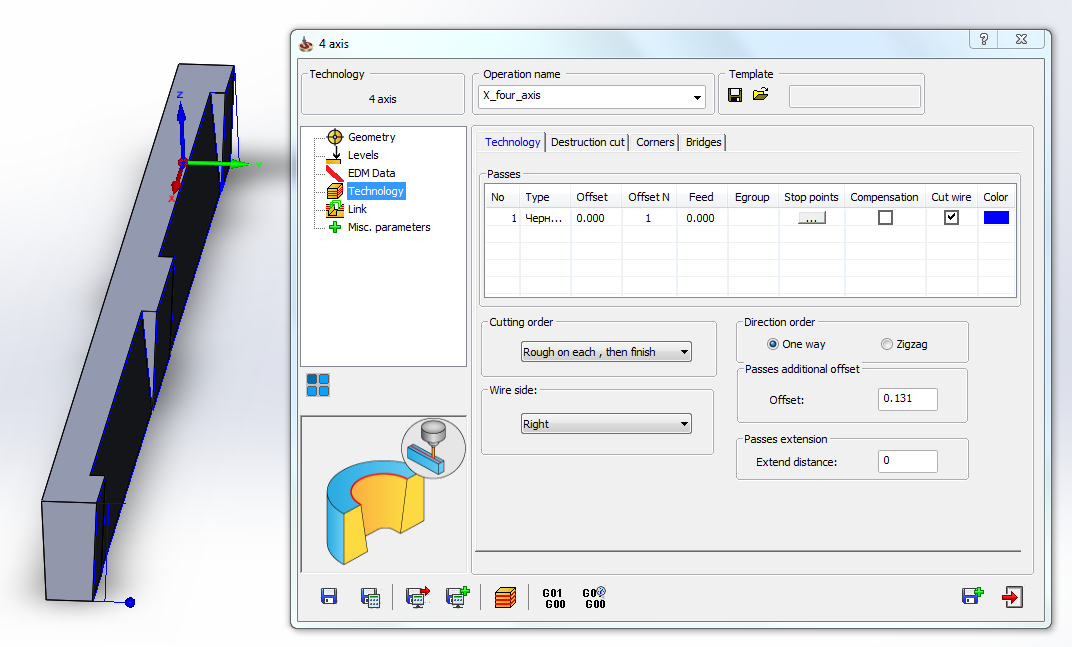Click the blue Color swatch in pass 1

tap(996, 217)
